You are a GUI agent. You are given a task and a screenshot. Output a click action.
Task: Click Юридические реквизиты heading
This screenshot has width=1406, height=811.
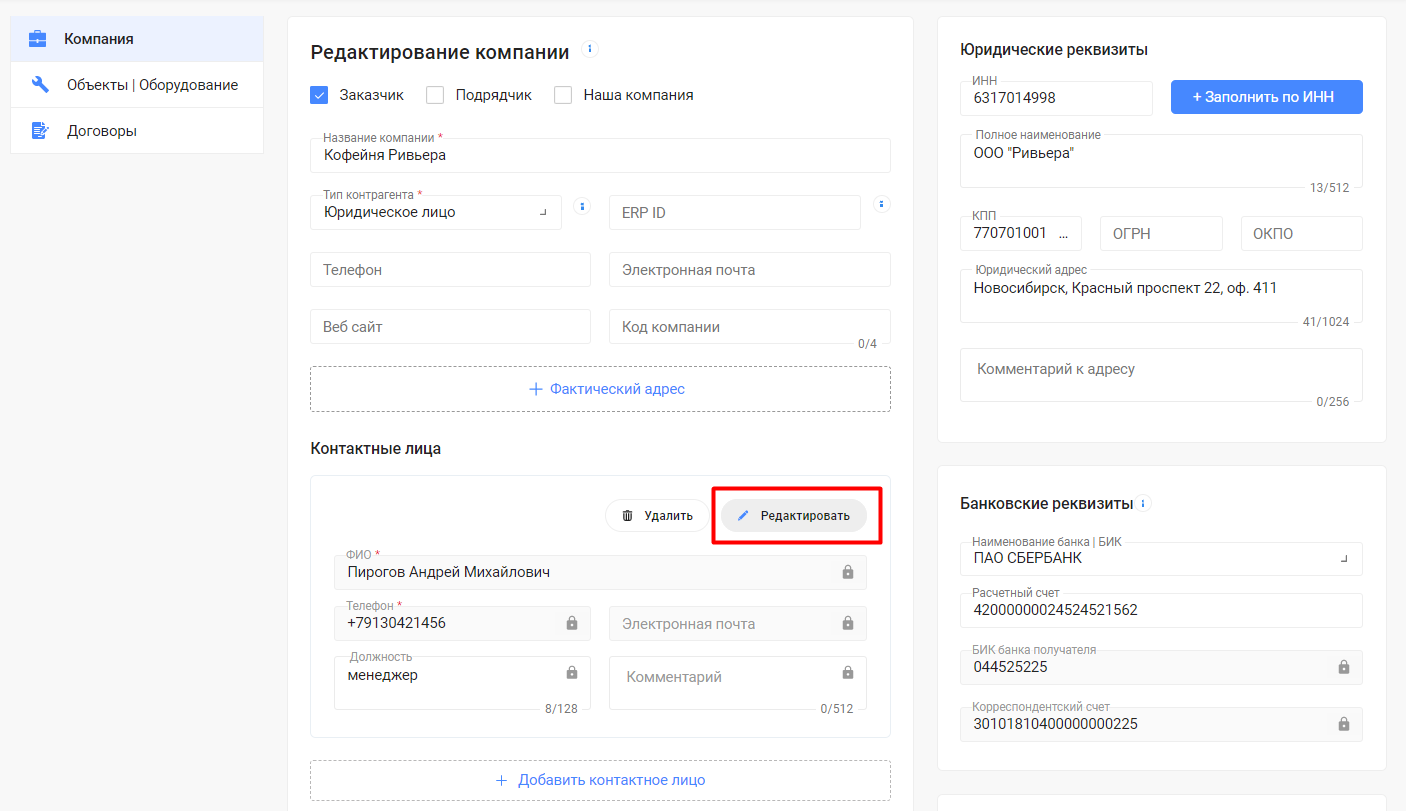pos(1054,49)
